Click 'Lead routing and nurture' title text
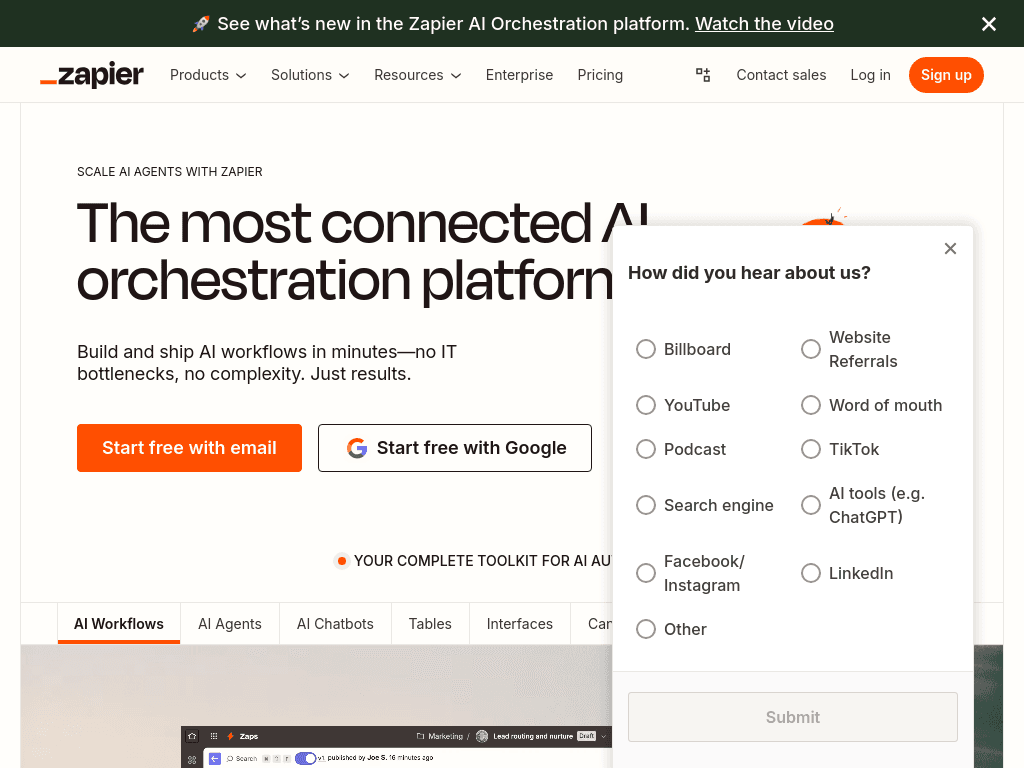Viewport: 1024px width, 768px height. 533,736
